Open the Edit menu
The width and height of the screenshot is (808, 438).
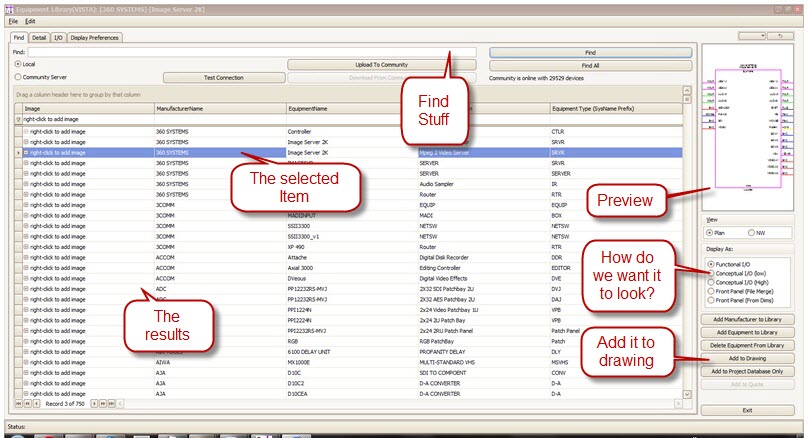pos(30,21)
